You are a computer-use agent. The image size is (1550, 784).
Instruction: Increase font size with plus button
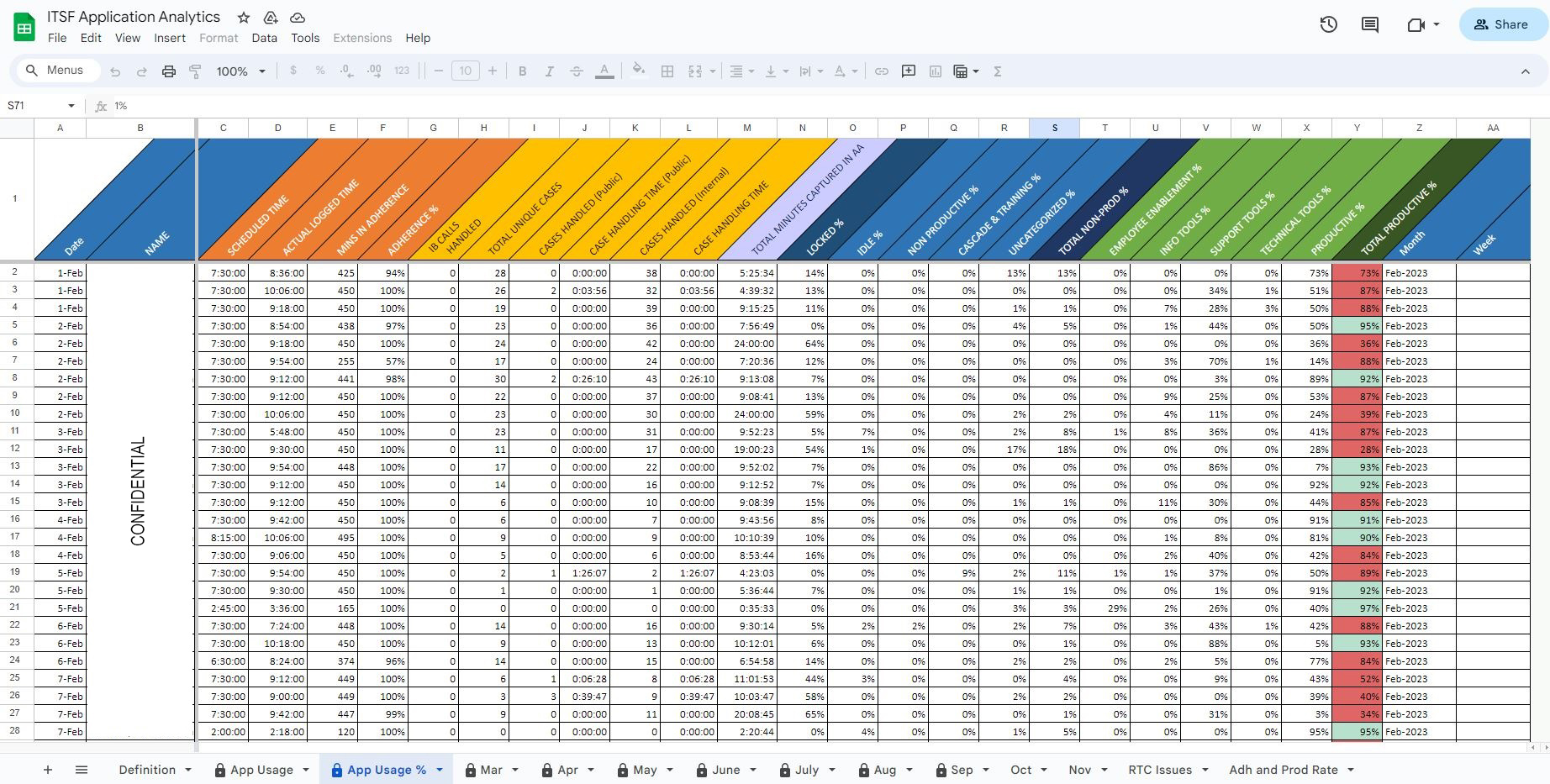[x=493, y=71]
